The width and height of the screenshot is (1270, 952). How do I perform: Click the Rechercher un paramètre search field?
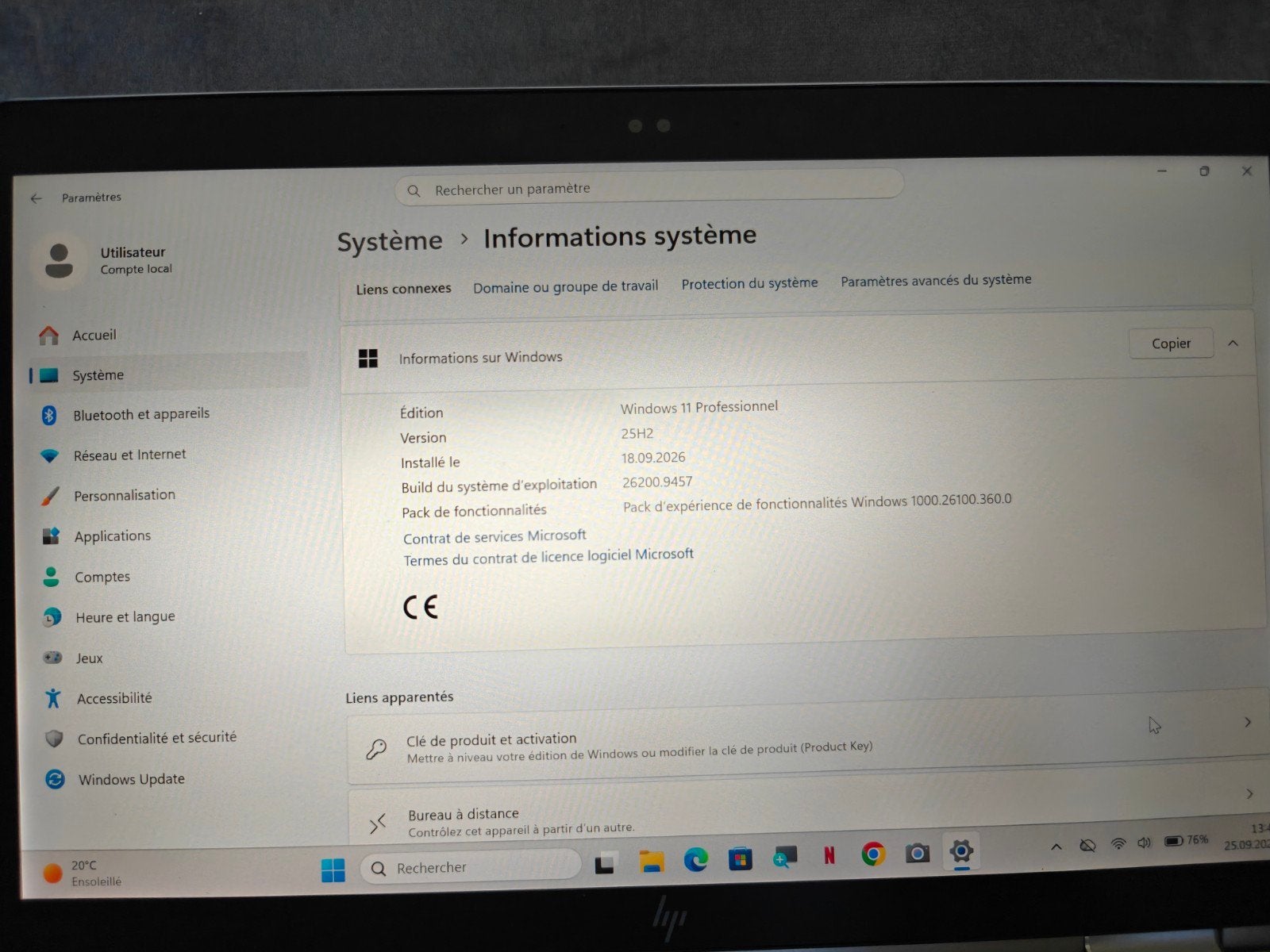pos(649,189)
